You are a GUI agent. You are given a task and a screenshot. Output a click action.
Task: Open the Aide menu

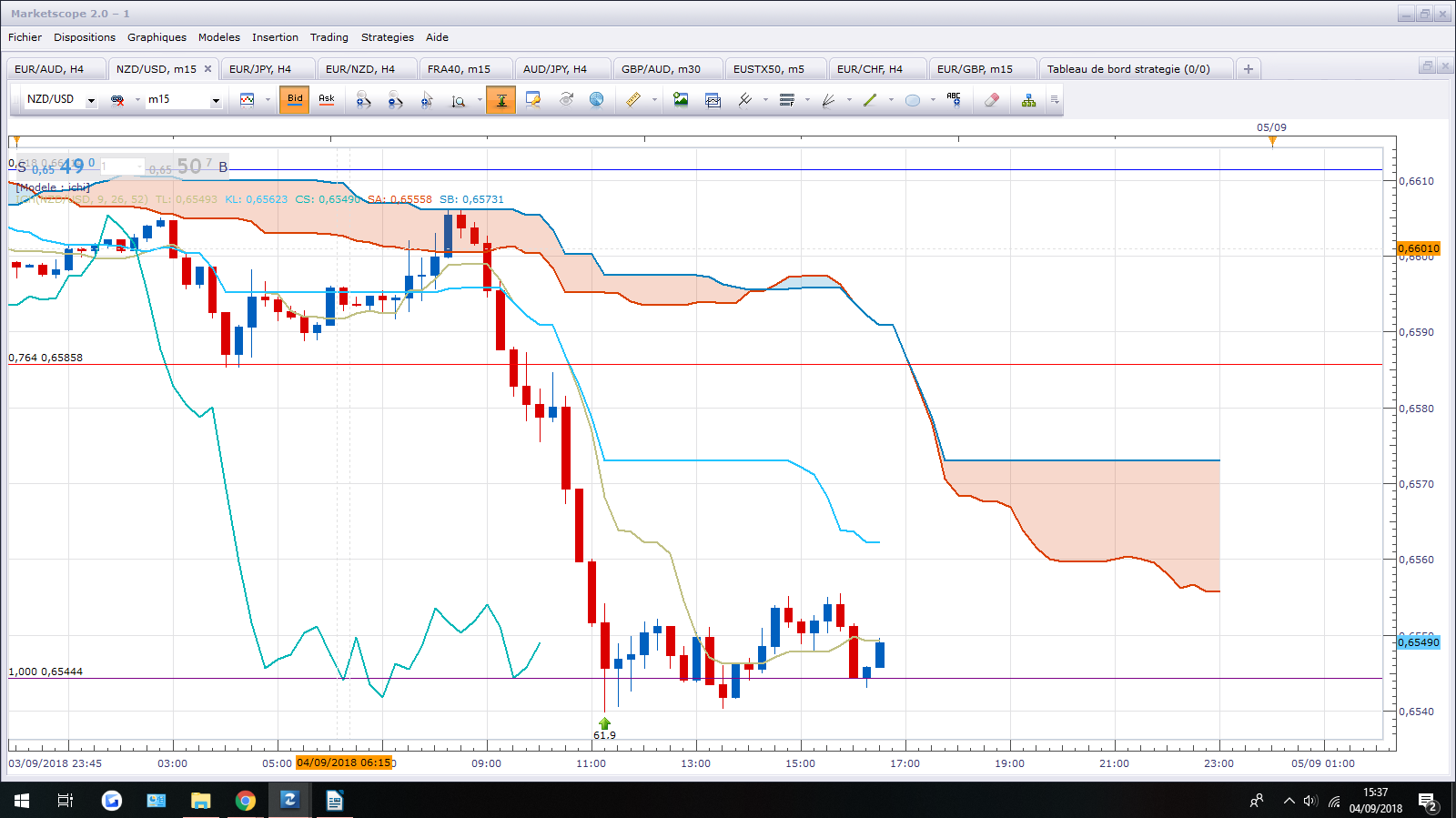(x=438, y=37)
